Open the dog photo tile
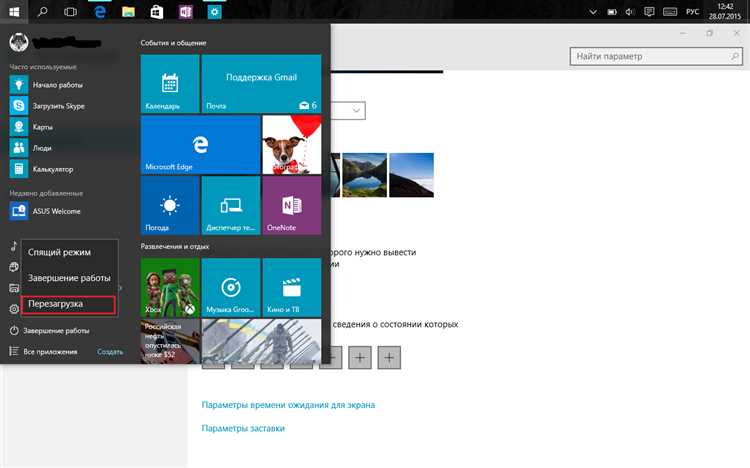This screenshot has width=750, height=468. (292, 145)
